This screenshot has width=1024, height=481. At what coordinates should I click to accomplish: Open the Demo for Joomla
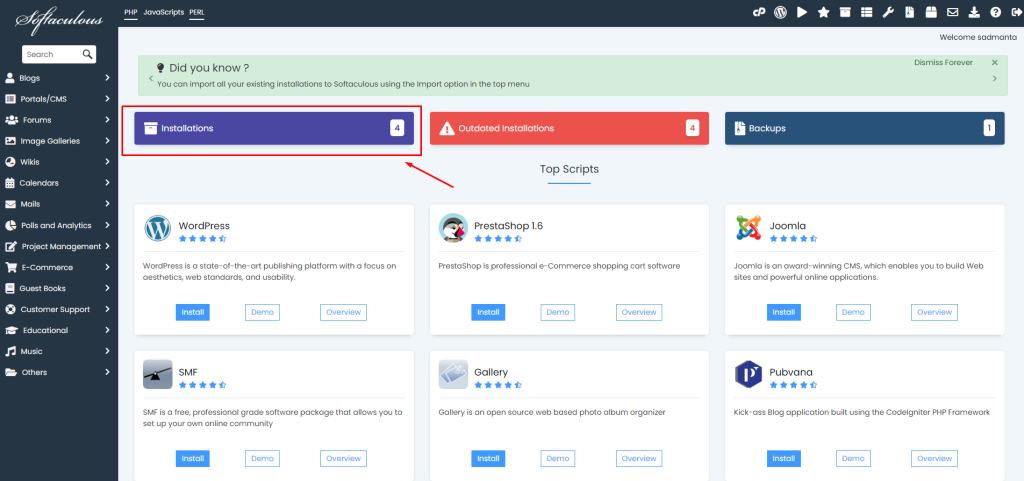[x=853, y=312]
